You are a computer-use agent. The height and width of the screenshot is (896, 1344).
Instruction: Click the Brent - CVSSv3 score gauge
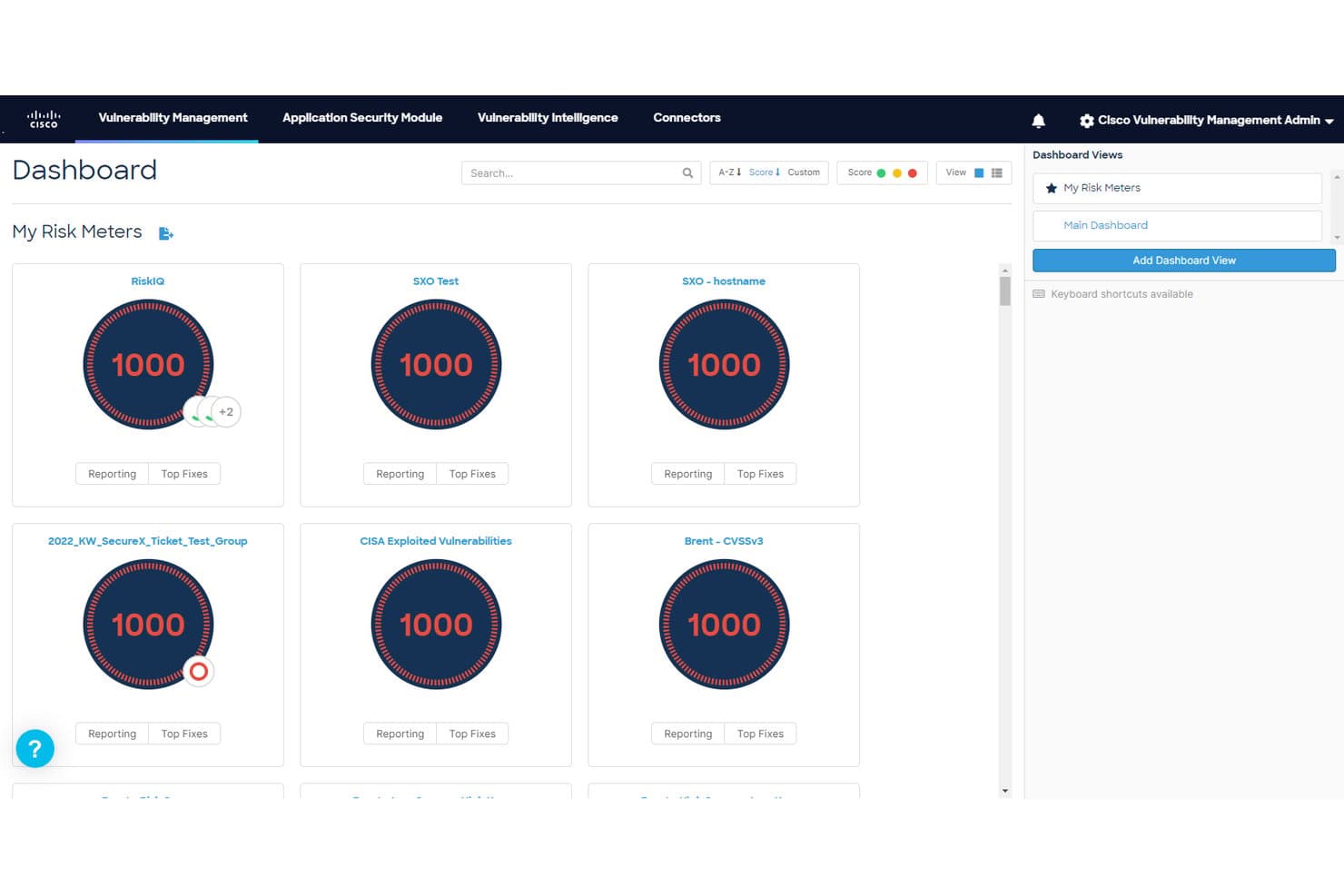(724, 624)
